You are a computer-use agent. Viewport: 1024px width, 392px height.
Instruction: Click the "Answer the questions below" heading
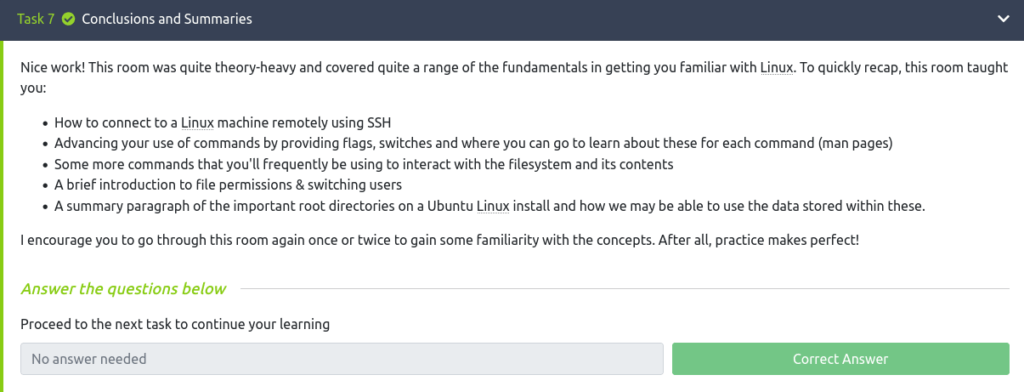tap(123, 289)
